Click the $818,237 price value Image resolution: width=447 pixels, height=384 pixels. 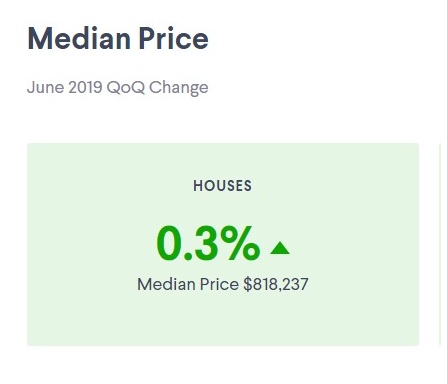point(276,284)
